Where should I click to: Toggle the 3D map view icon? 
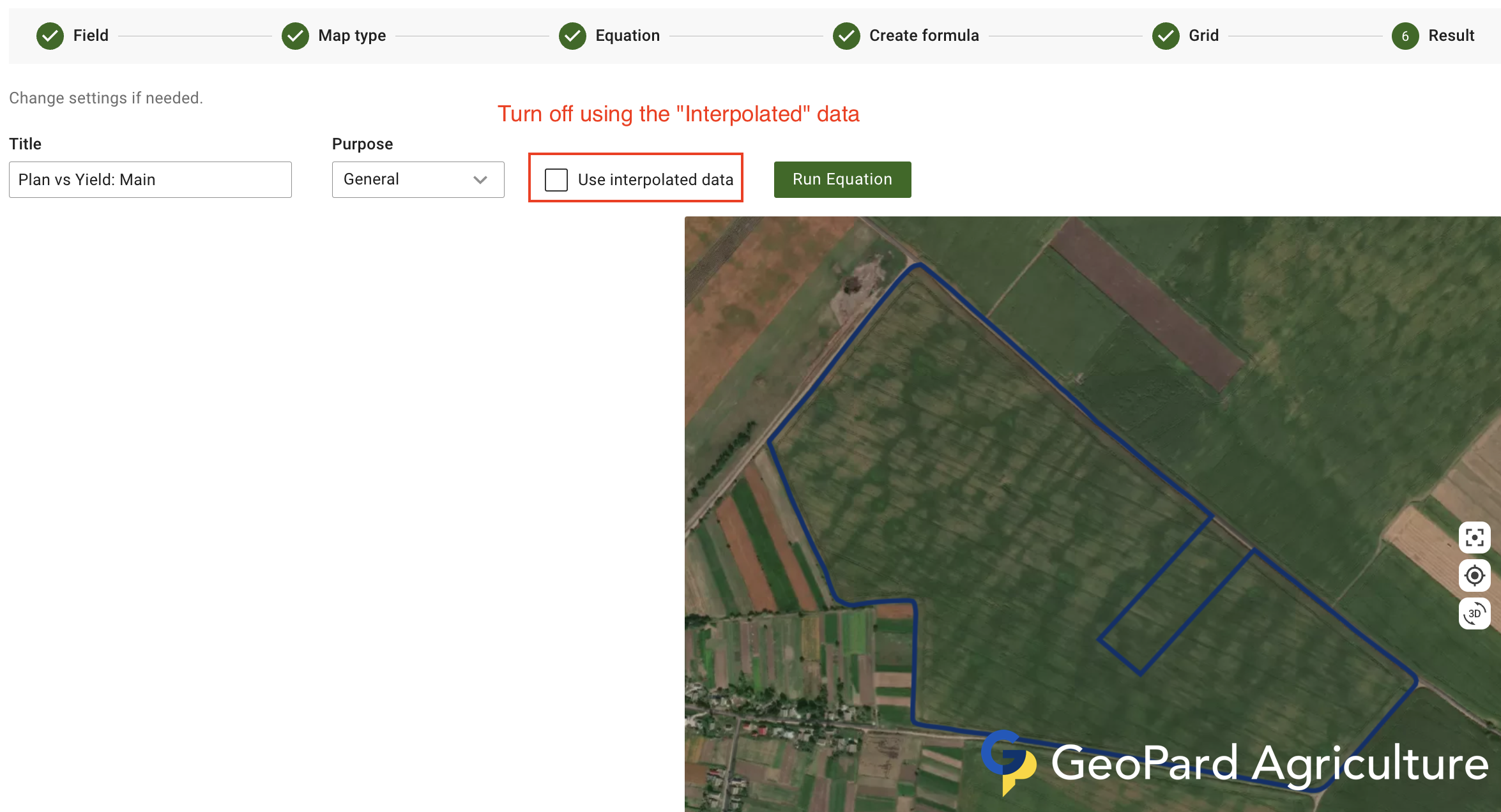[x=1474, y=613]
